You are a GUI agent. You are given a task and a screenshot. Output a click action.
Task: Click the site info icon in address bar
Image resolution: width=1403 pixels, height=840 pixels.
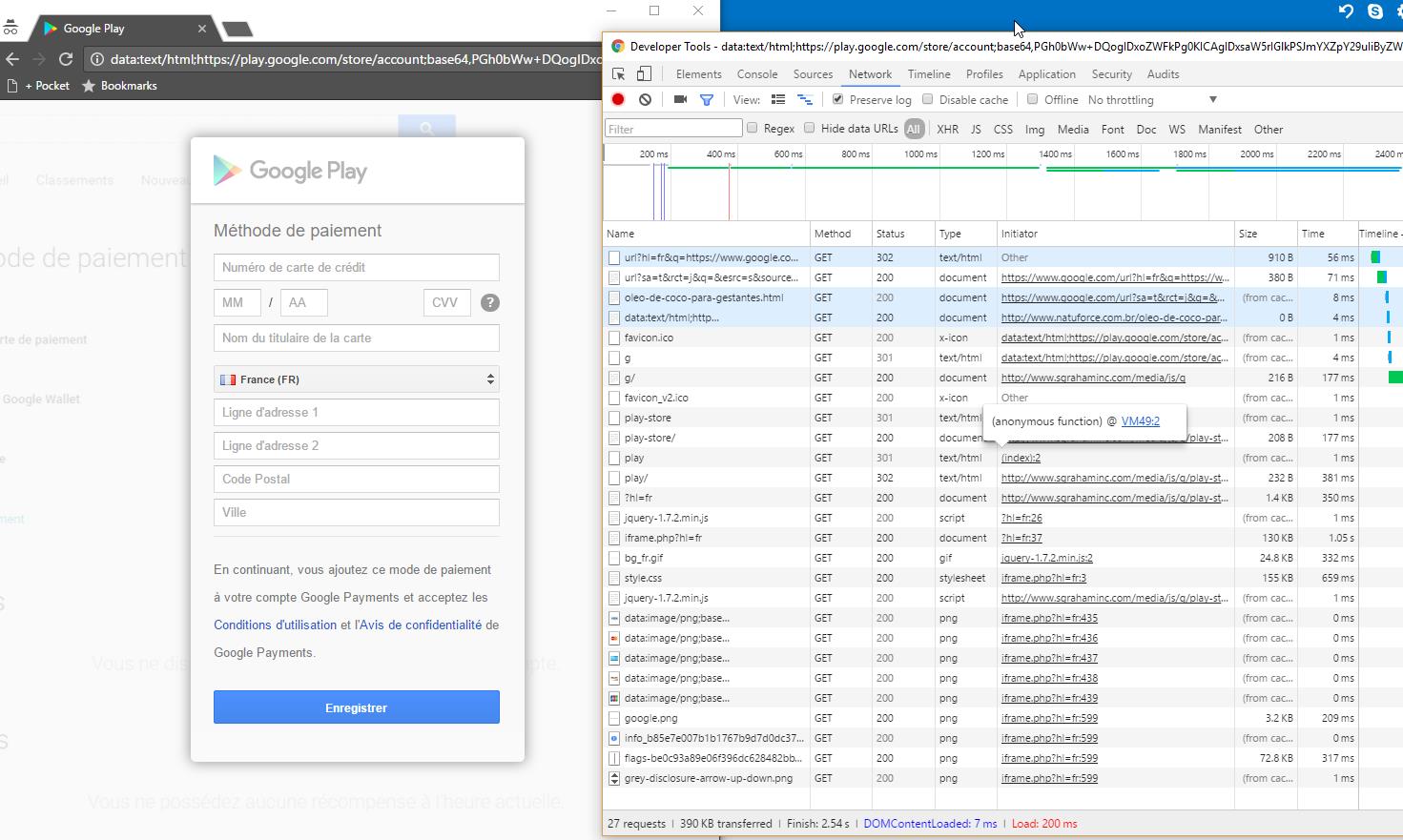pos(97,59)
